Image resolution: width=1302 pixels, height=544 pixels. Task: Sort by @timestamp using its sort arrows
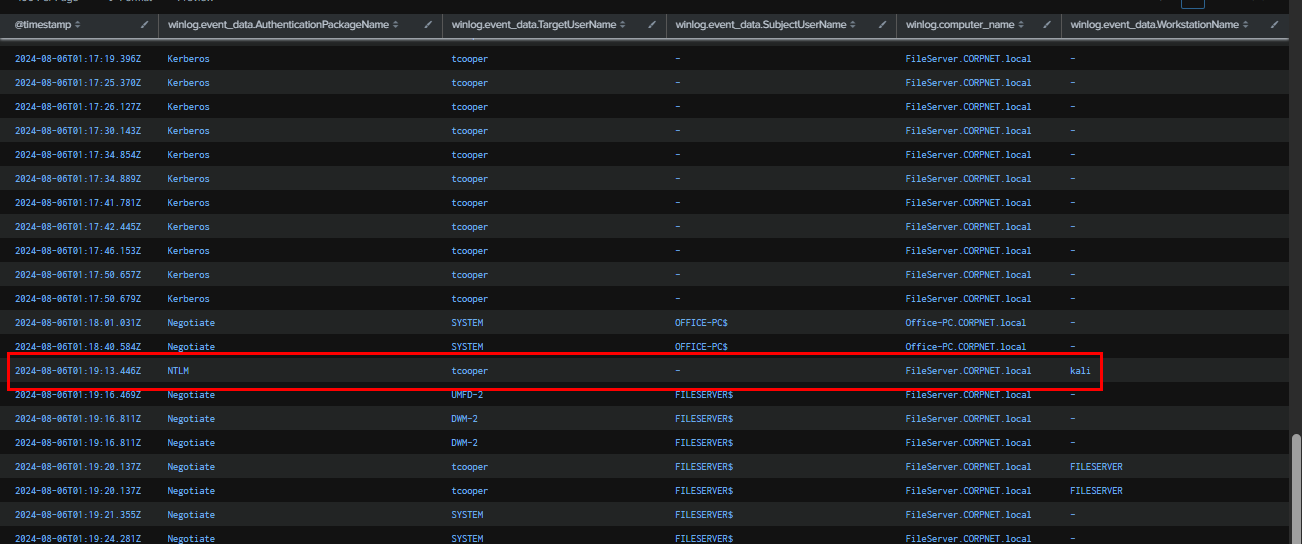(x=77, y=24)
